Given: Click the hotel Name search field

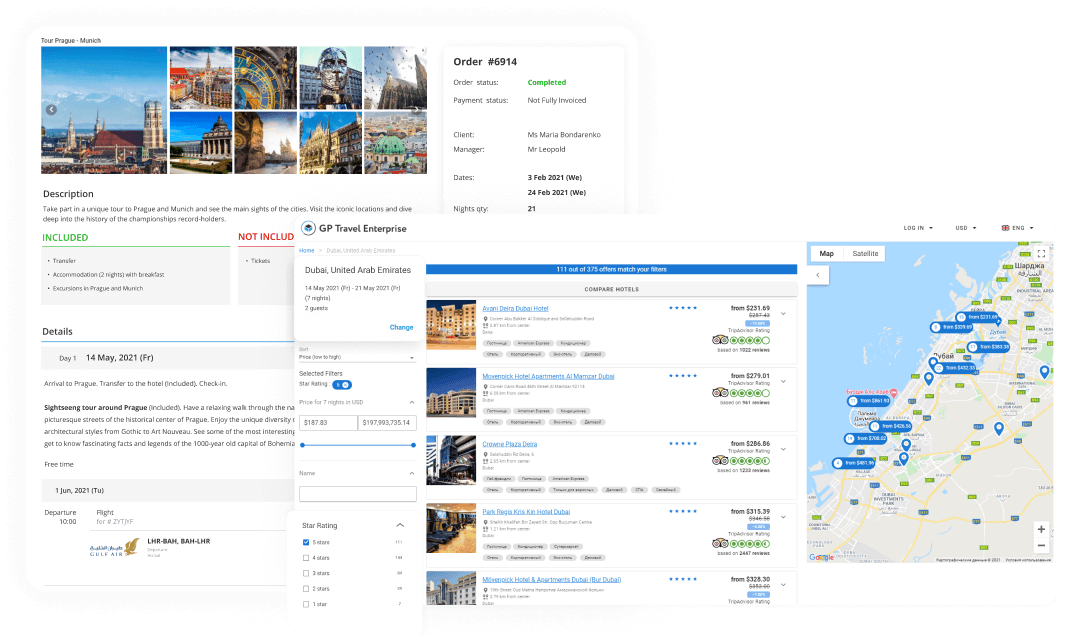Looking at the screenshot, I should 357,494.
